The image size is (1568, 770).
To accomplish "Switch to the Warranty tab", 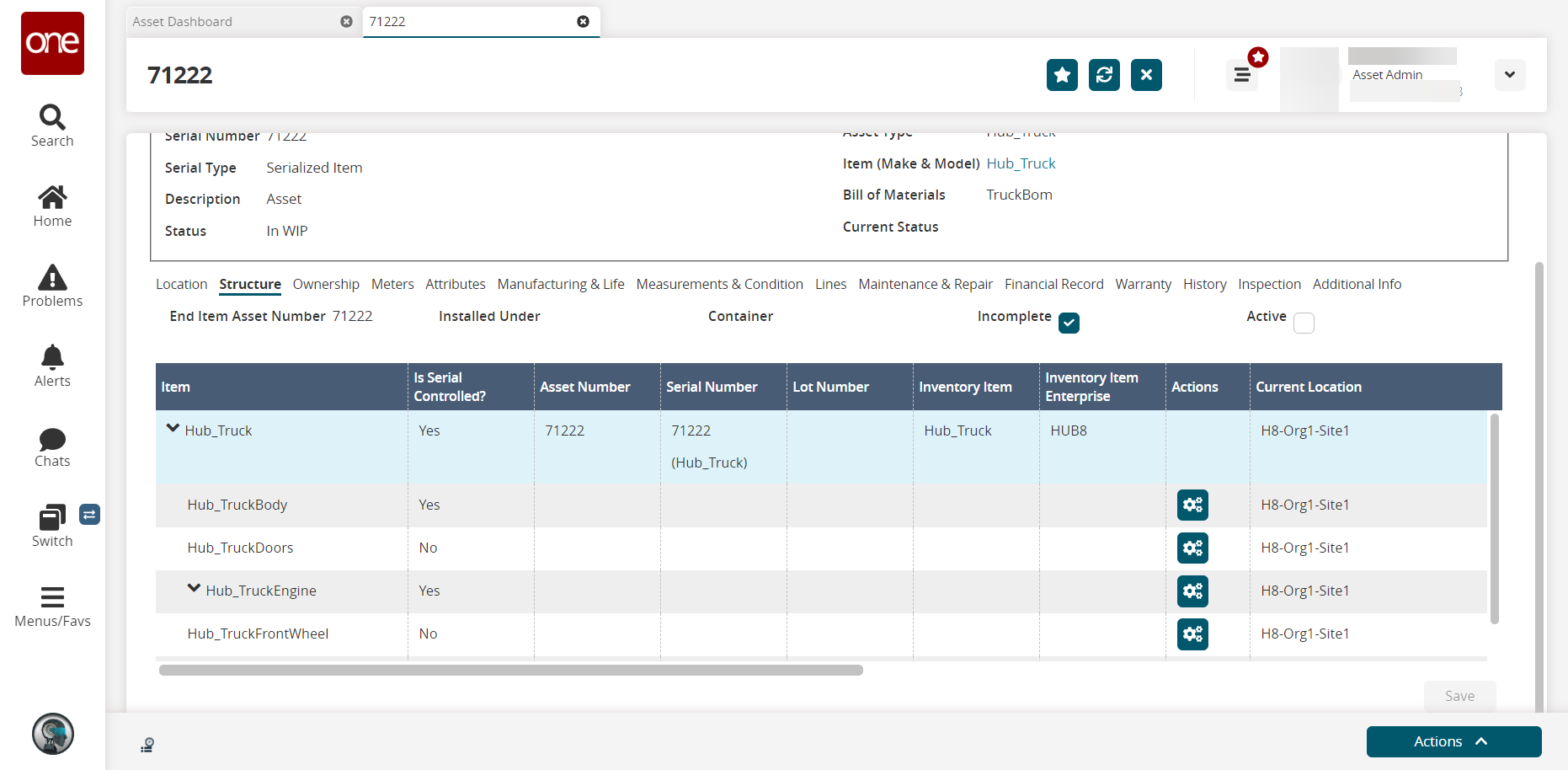I will point(1143,284).
